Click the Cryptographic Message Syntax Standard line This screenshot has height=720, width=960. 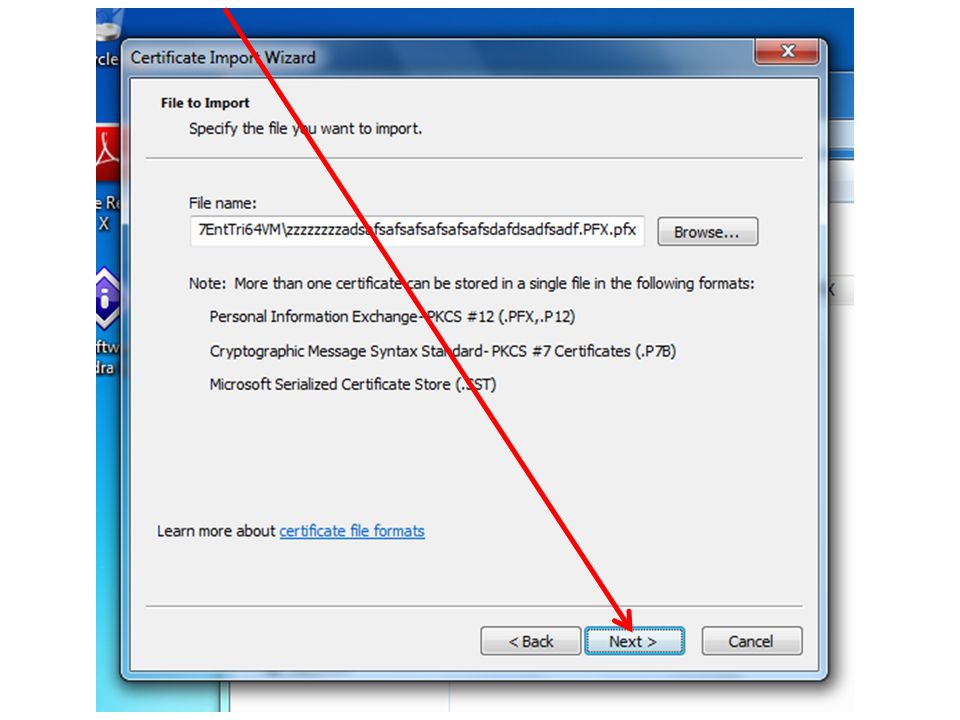(x=443, y=351)
